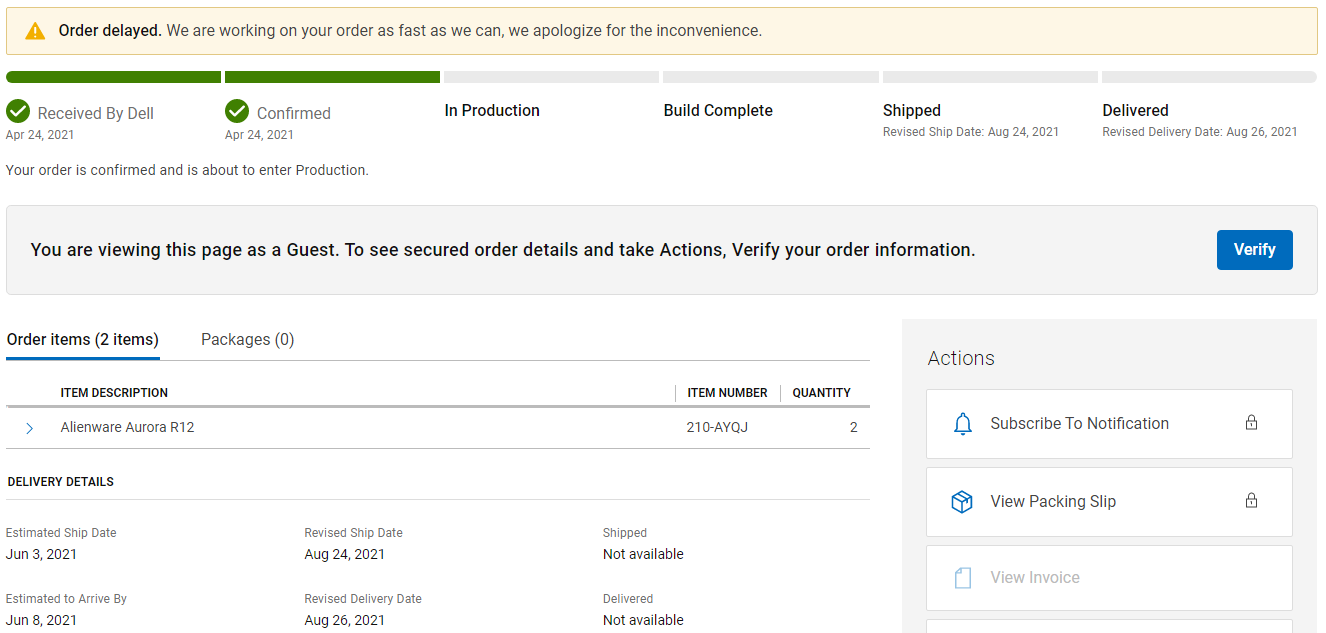The image size is (1326, 633).
Task: Select the Order items (2 items) tab
Action: pyautogui.click(x=83, y=340)
